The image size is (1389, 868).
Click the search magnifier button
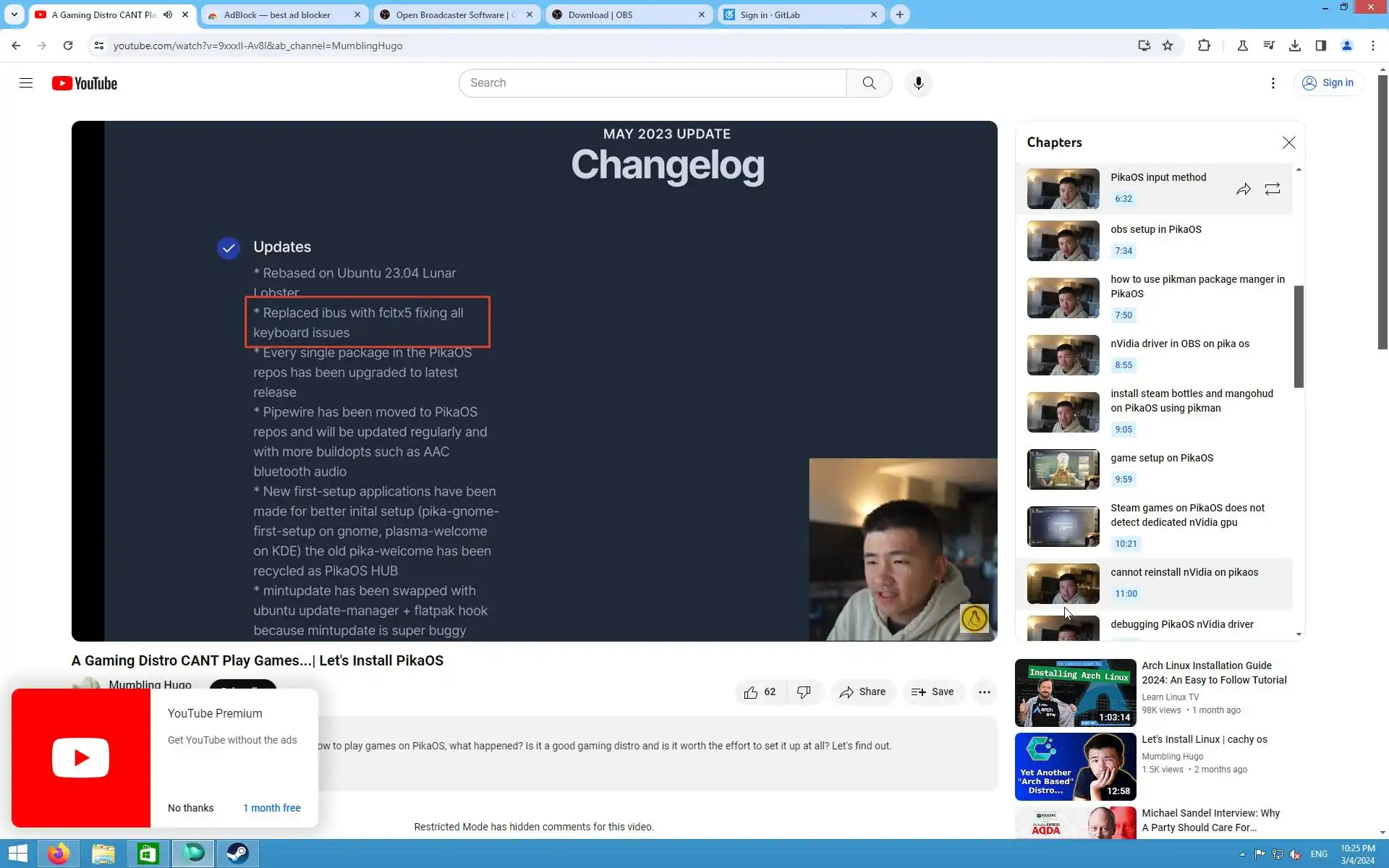[x=869, y=83]
